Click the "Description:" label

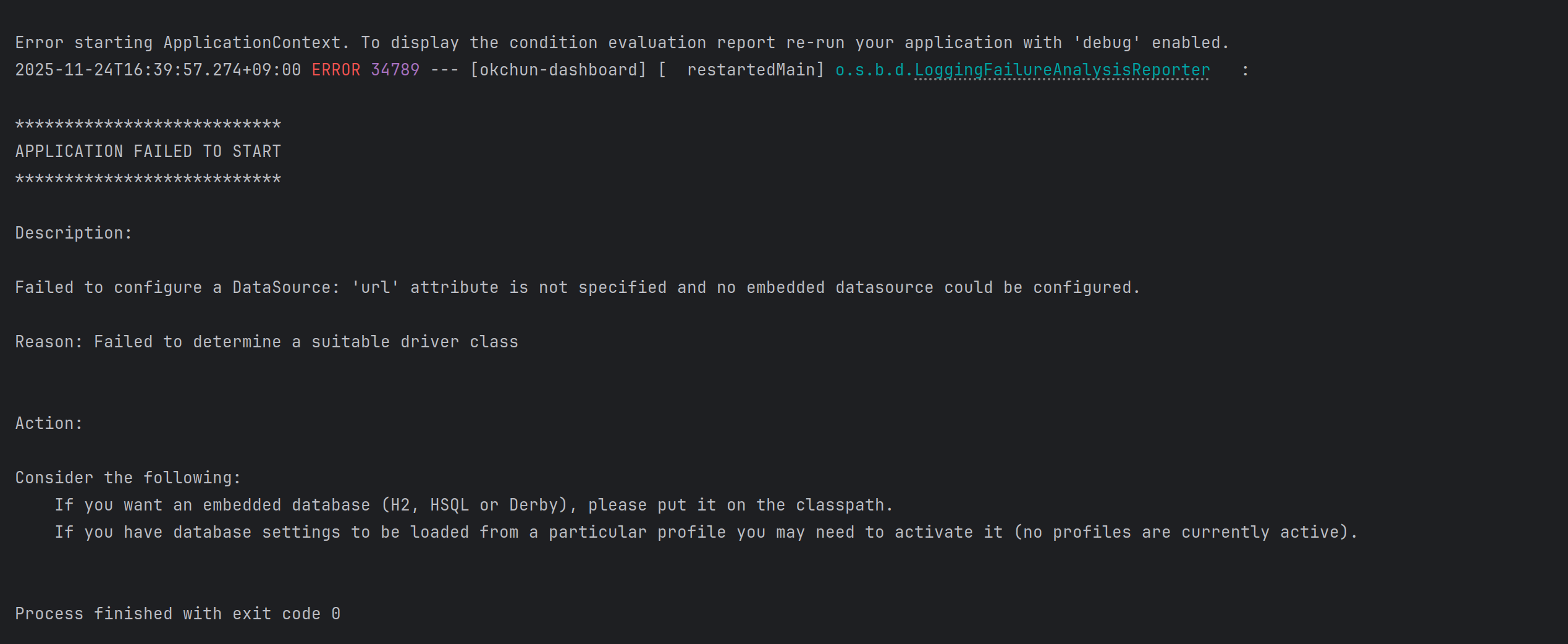pos(74,233)
